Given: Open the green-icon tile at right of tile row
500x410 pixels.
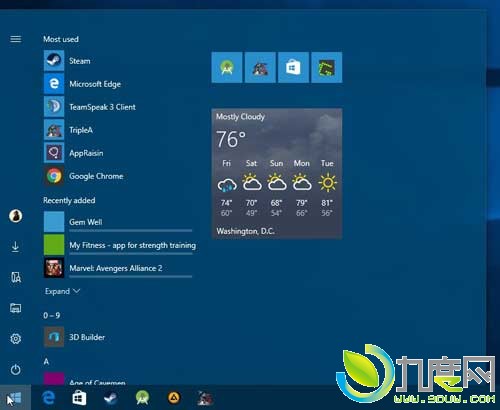Looking at the screenshot, I should point(327,67).
